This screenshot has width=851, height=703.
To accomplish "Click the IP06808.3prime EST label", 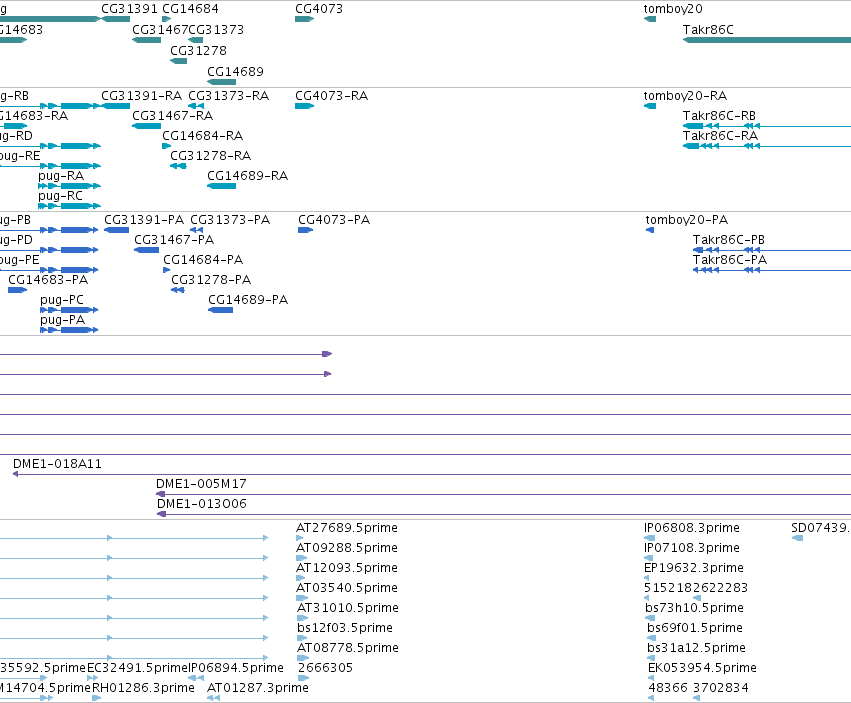I will pos(692,528).
